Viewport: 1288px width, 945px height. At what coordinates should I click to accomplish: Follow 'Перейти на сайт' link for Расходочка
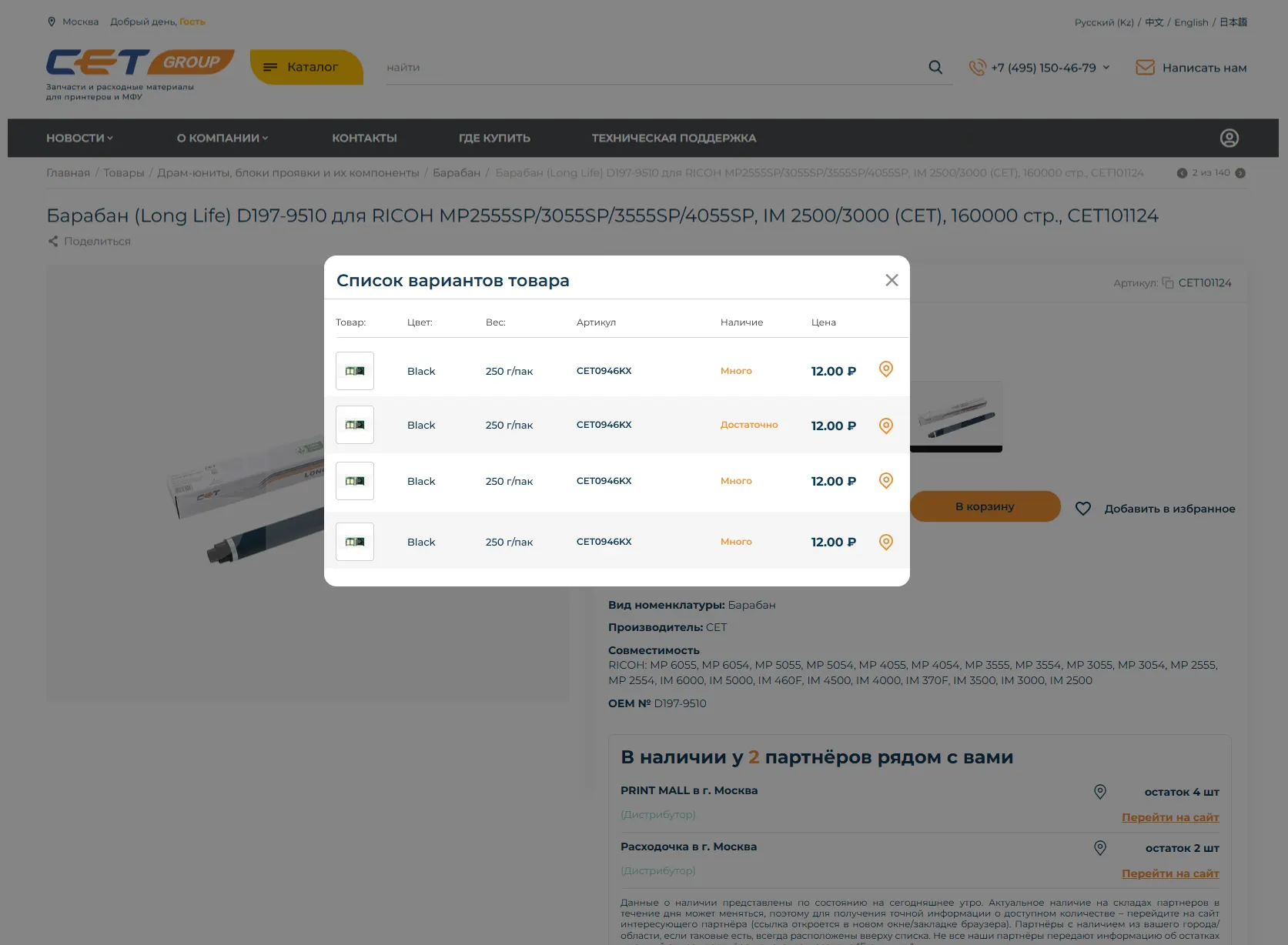click(1170, 873)
